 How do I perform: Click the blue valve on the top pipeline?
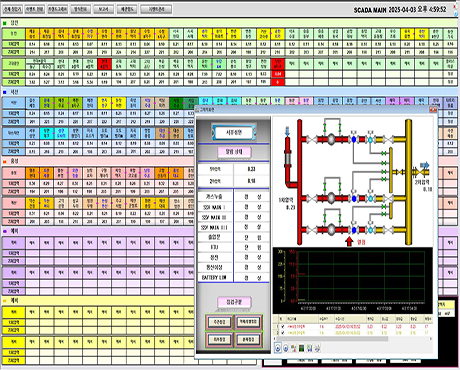[354, 140]
